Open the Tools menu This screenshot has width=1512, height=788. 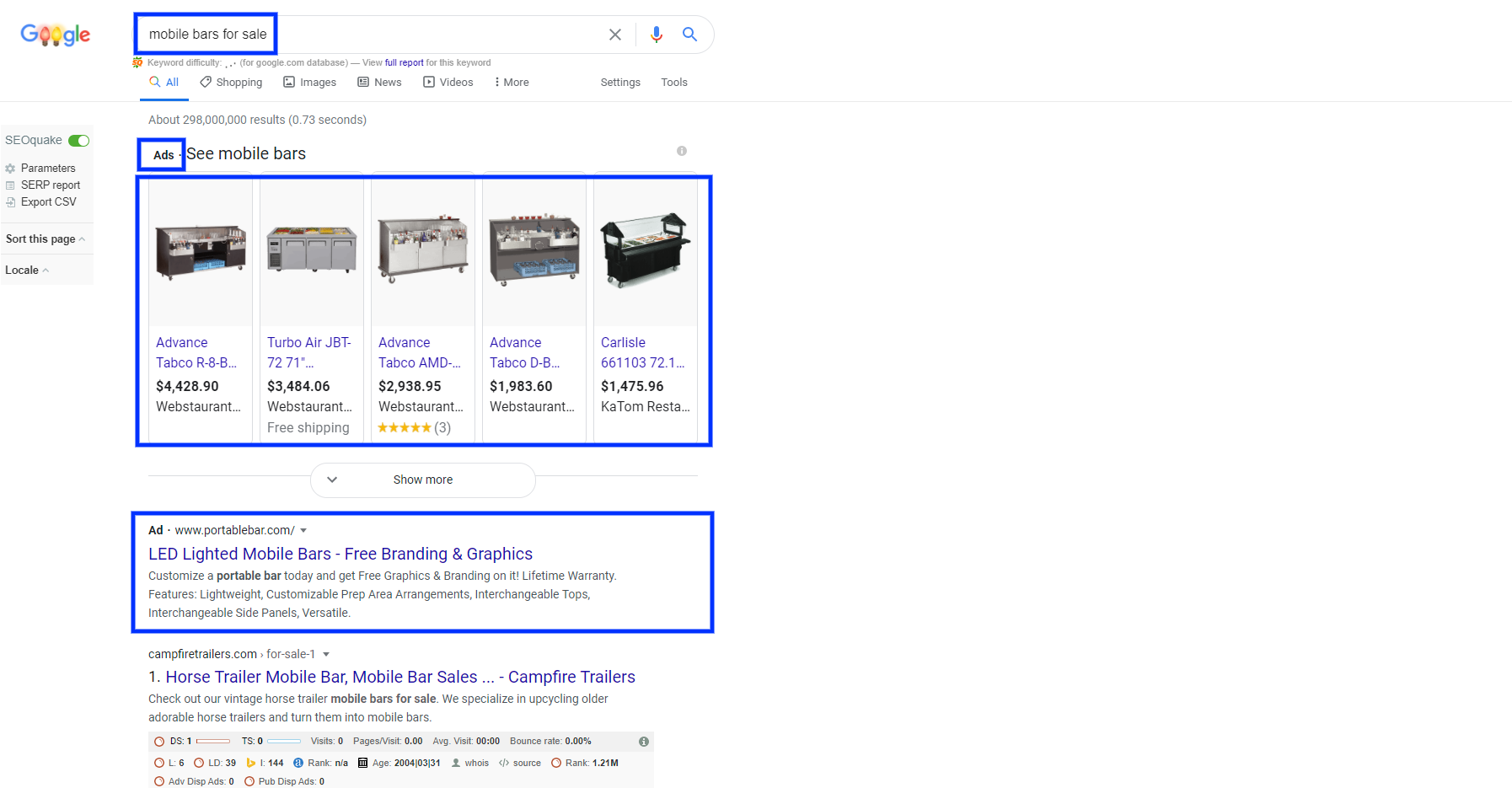point(674,83)
